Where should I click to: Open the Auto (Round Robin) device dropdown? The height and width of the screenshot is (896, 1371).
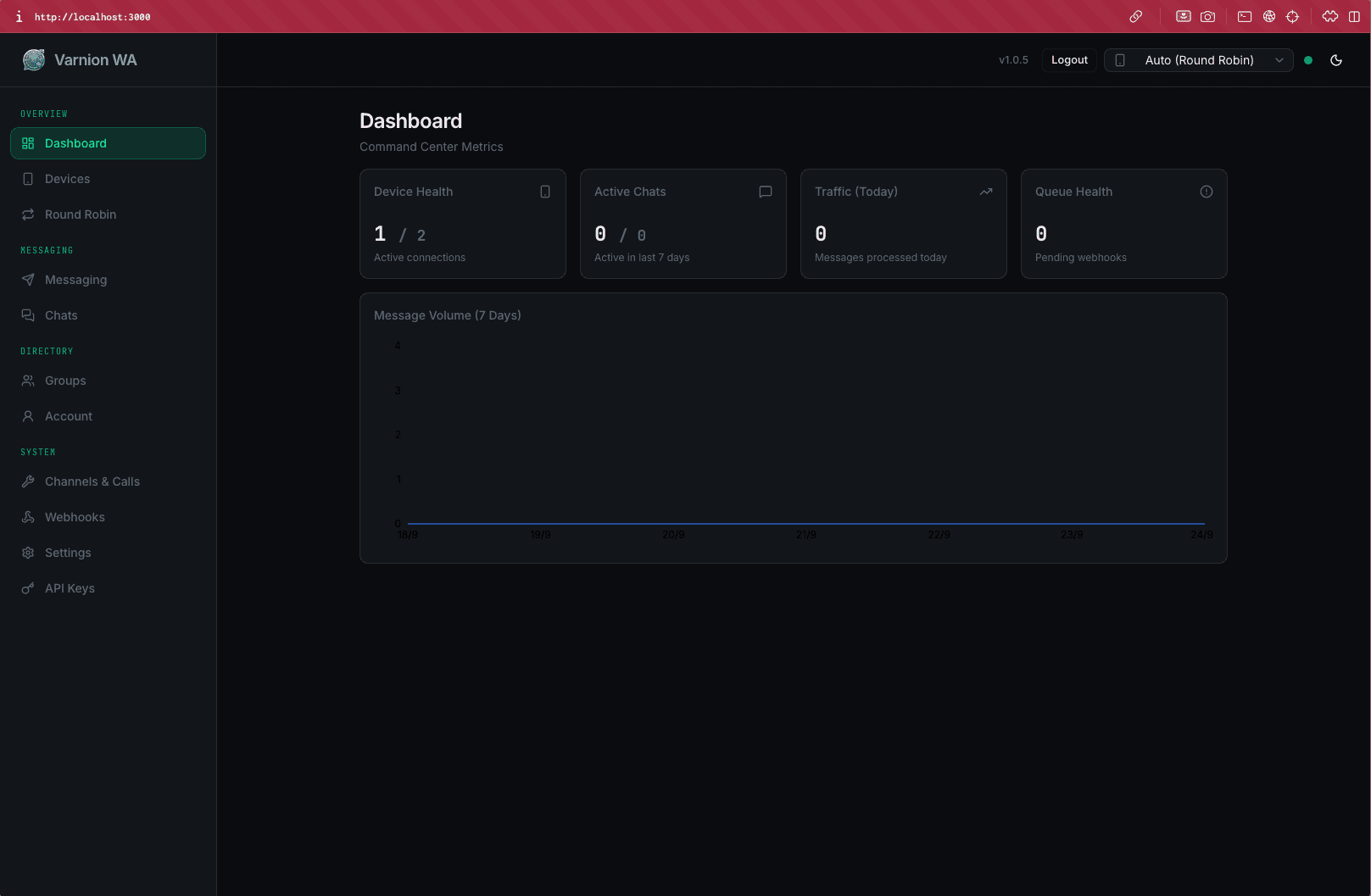click(x=1198, y=60)
